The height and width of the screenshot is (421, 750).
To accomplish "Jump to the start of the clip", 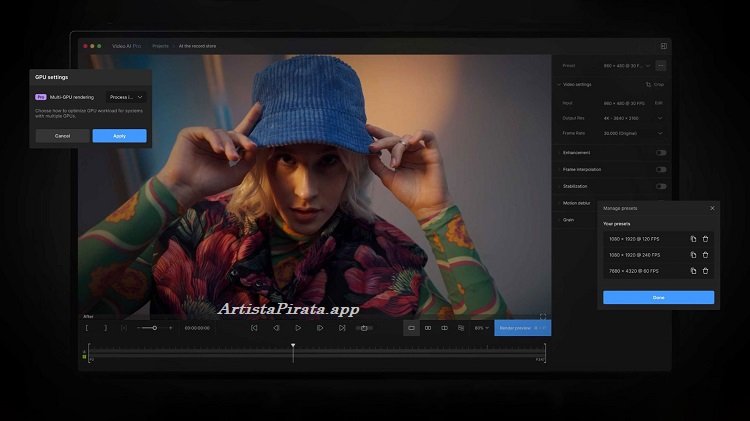I will click(x=254, y=327).
